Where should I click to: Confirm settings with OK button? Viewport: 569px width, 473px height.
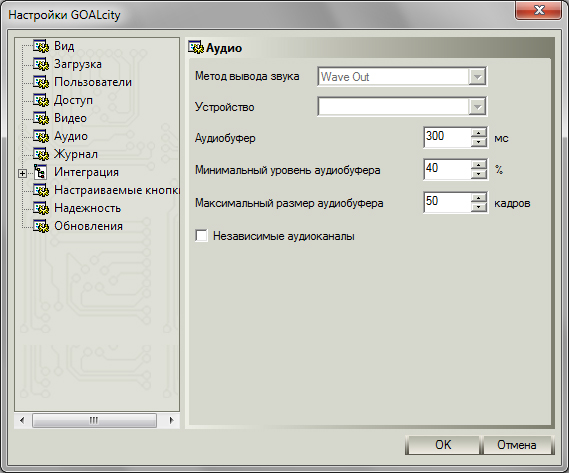pyautogui.click(x=443, y=445)
